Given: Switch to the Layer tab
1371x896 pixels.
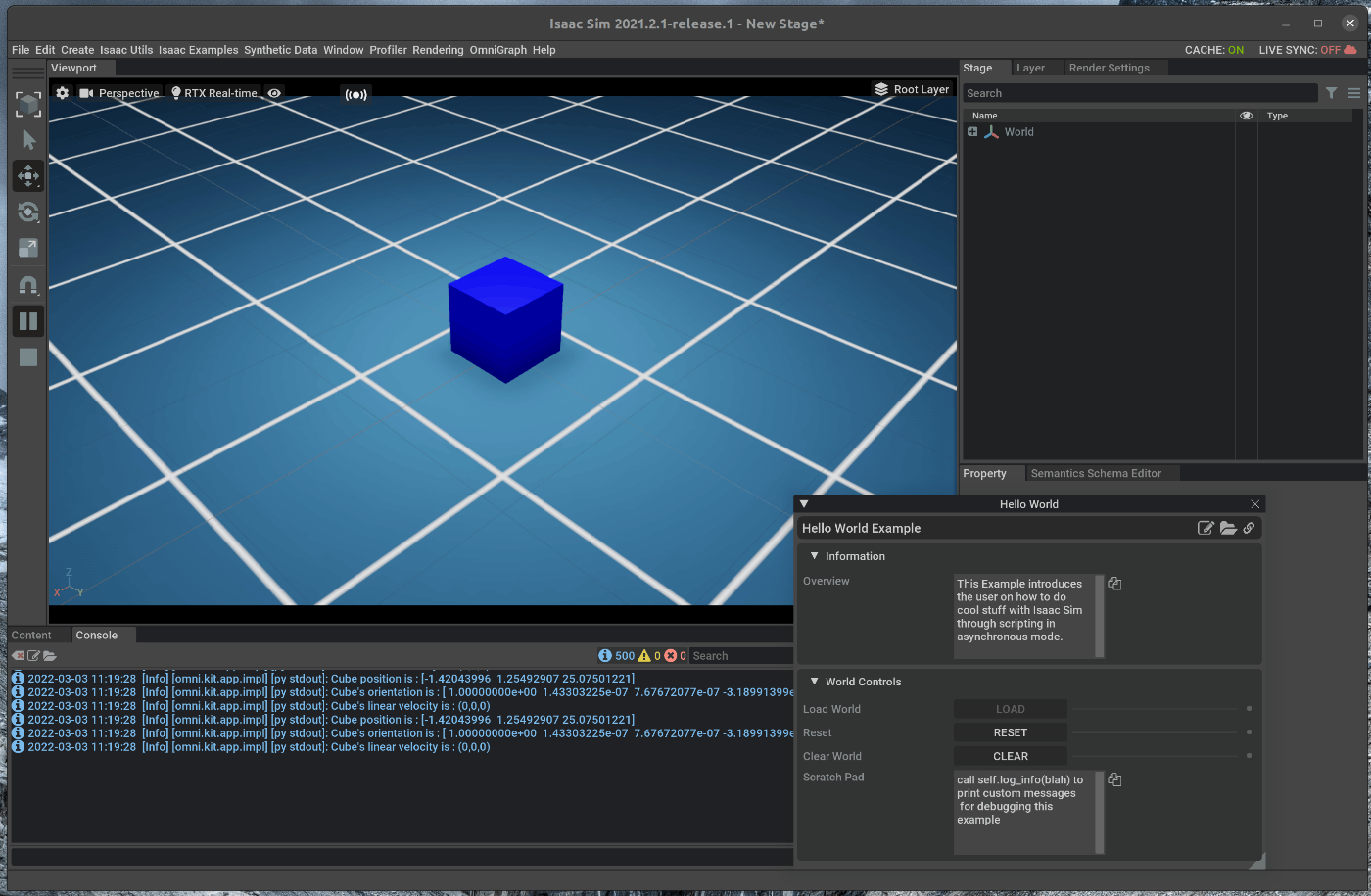Looking at the screenshot, I should tap(1030, 68).
